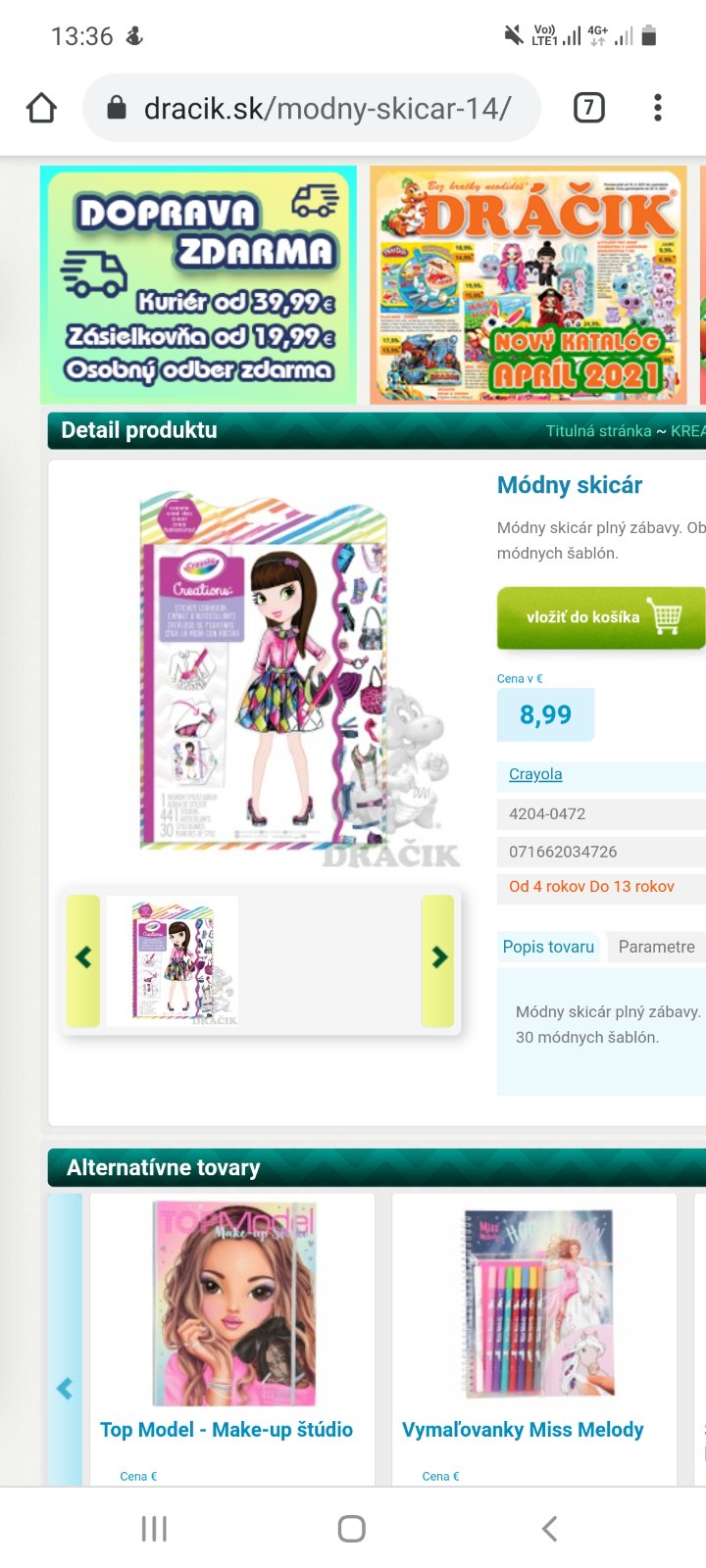This screenshot has height=1568, width=706.
Task: Tap the browser home icon
Action: click(x=41, y=108)
